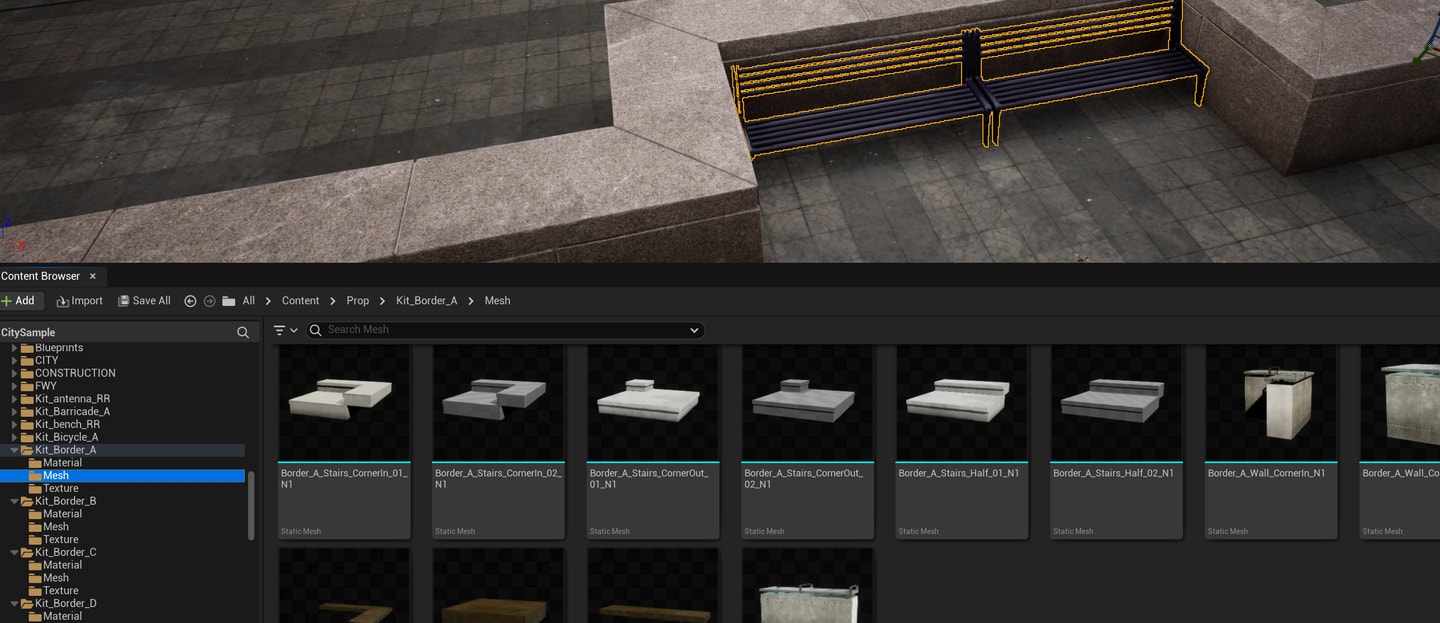Select Kit_Border_A in the path bar
The width and height of the screenshot is (1440, 623).
(x=427, y=301)
